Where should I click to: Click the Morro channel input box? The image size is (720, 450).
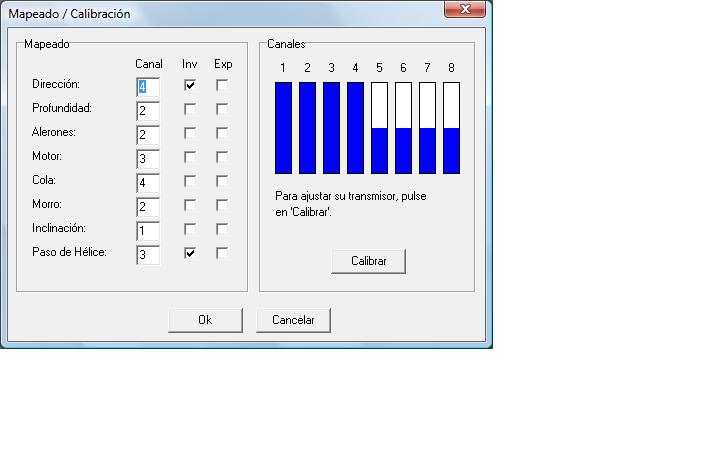tap(148, 206)
